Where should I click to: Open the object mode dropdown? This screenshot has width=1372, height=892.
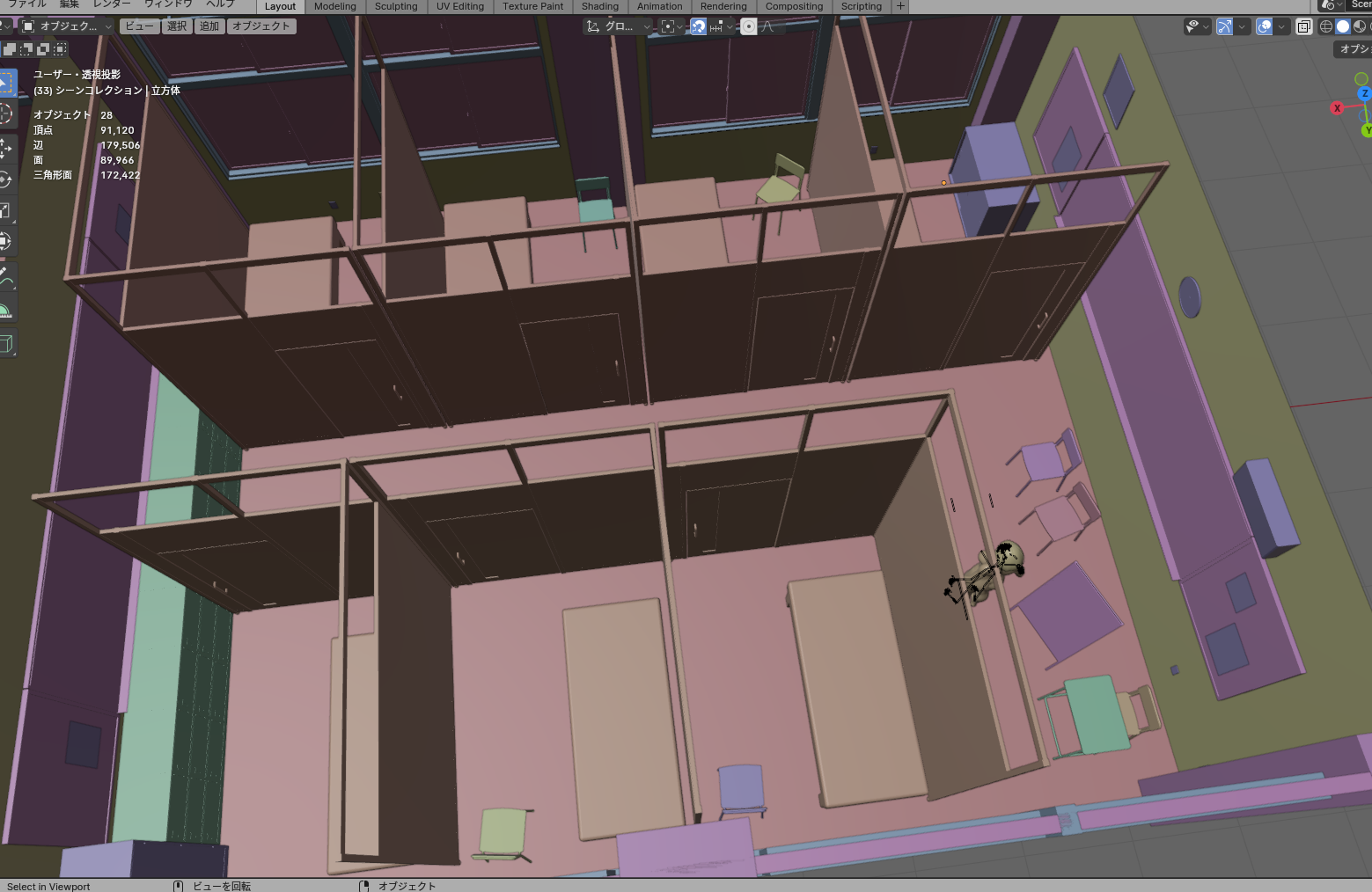click(67, 26)
